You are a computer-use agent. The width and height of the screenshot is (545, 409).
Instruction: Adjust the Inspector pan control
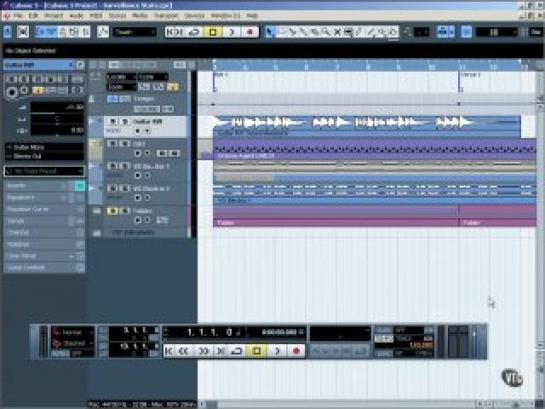pos(57,119)
